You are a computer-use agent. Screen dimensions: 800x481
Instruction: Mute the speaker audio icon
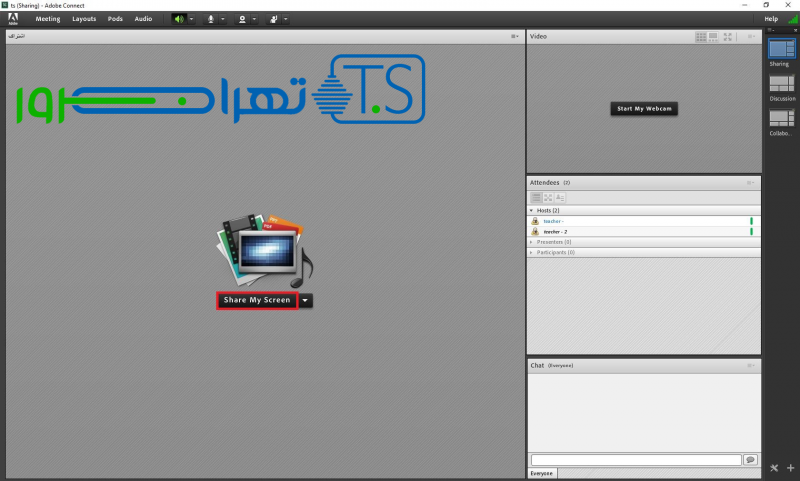(x=179, y=19)
